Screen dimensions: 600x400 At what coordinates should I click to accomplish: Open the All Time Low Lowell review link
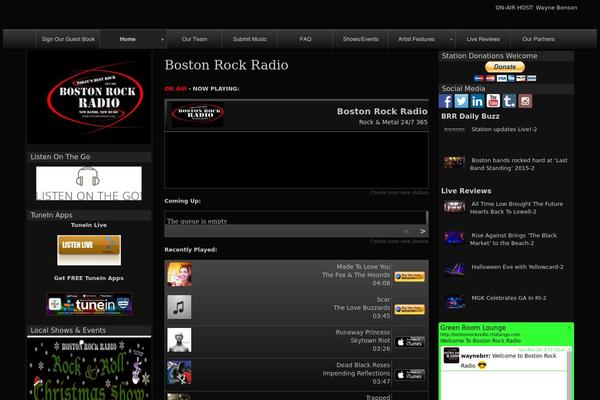pos(517,208)
